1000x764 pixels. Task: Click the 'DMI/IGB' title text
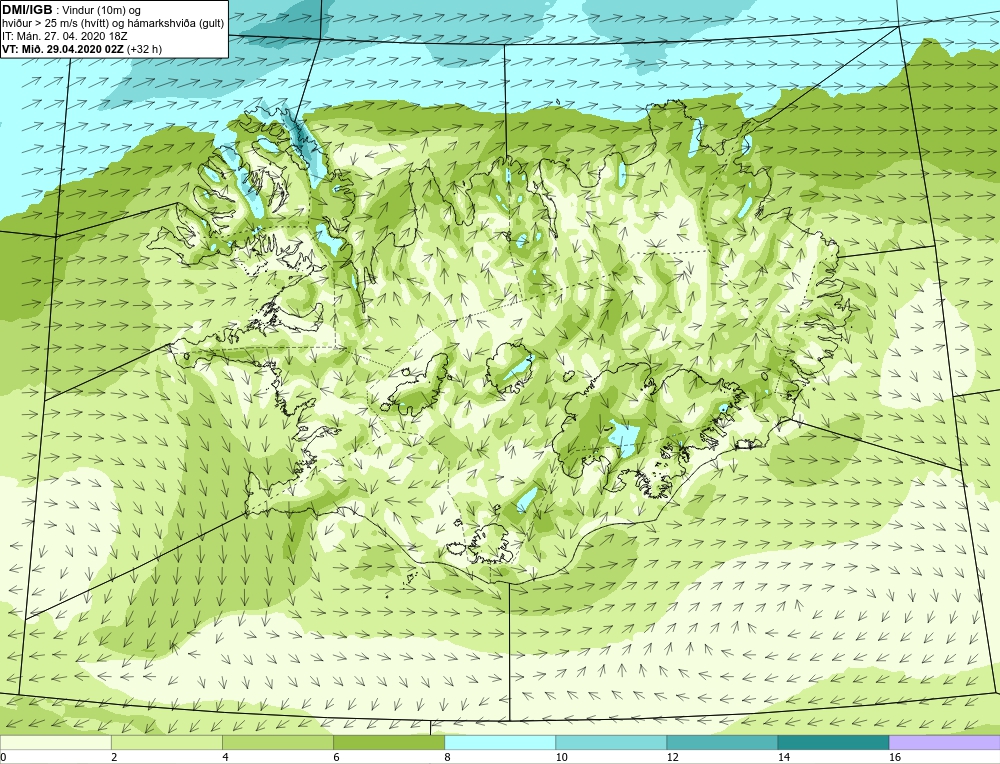[27, 10]
